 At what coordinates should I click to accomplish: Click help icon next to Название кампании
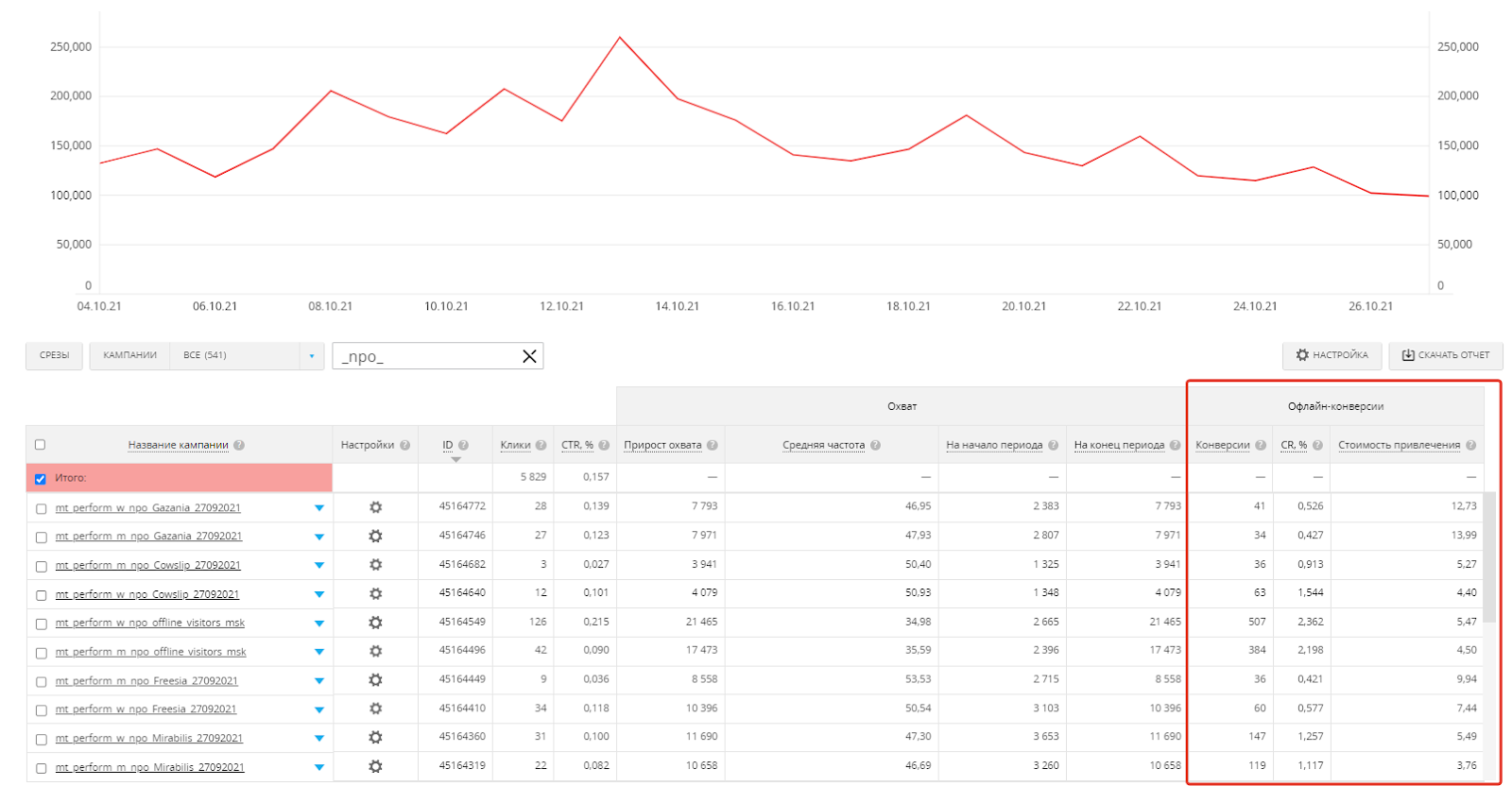[239, 445]
